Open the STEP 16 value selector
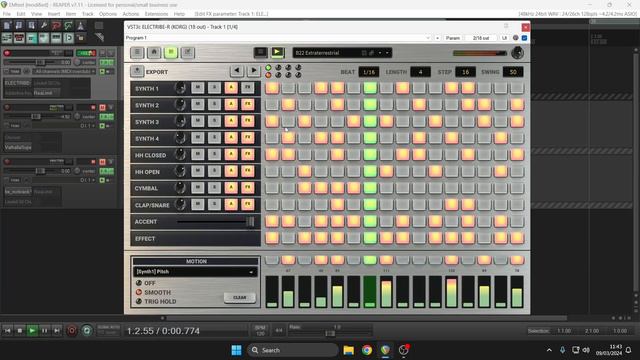The image size is (640, 360). tap(465, 72)
